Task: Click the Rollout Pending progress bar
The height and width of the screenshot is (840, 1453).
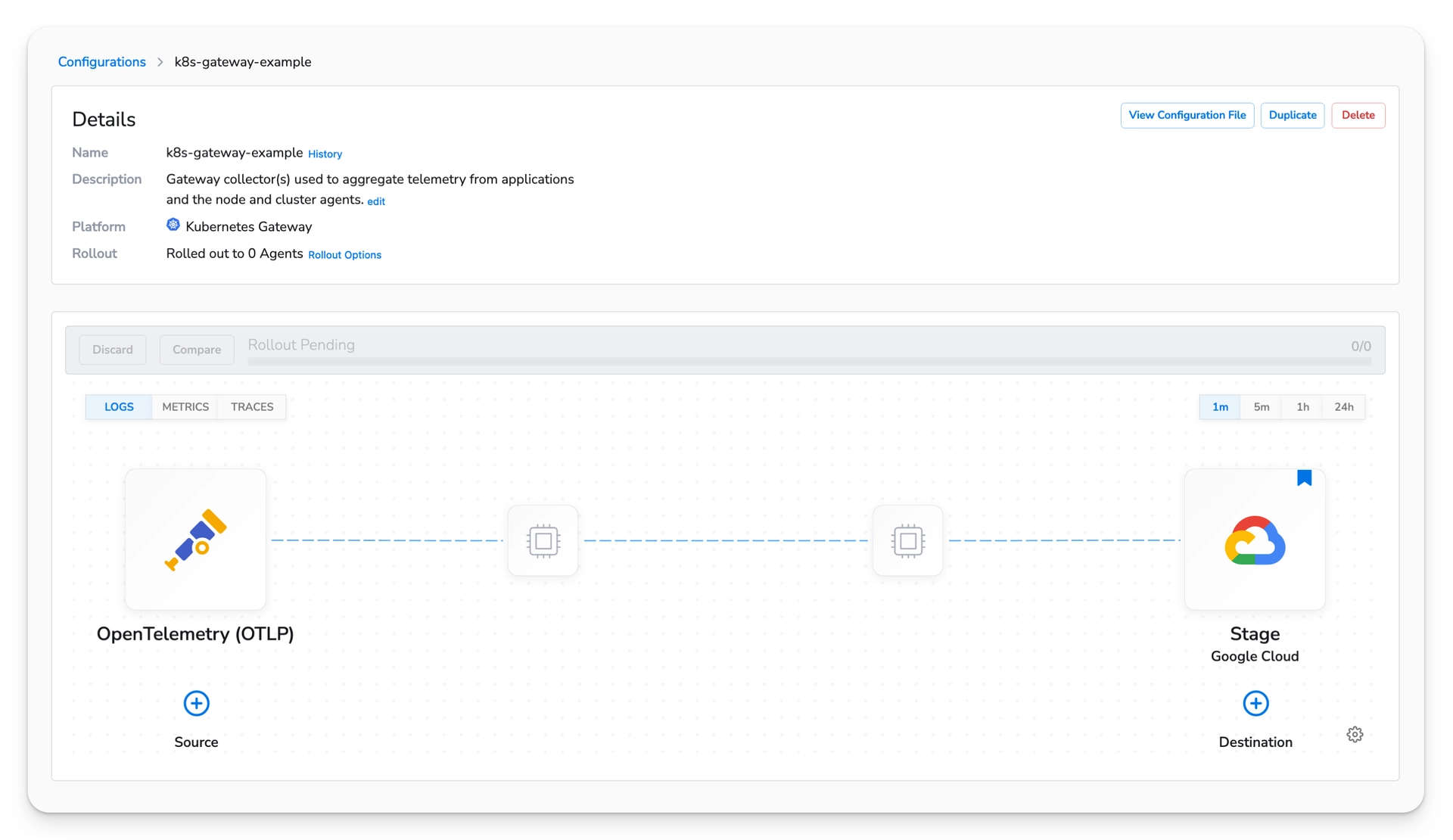Action: [808, 362]
